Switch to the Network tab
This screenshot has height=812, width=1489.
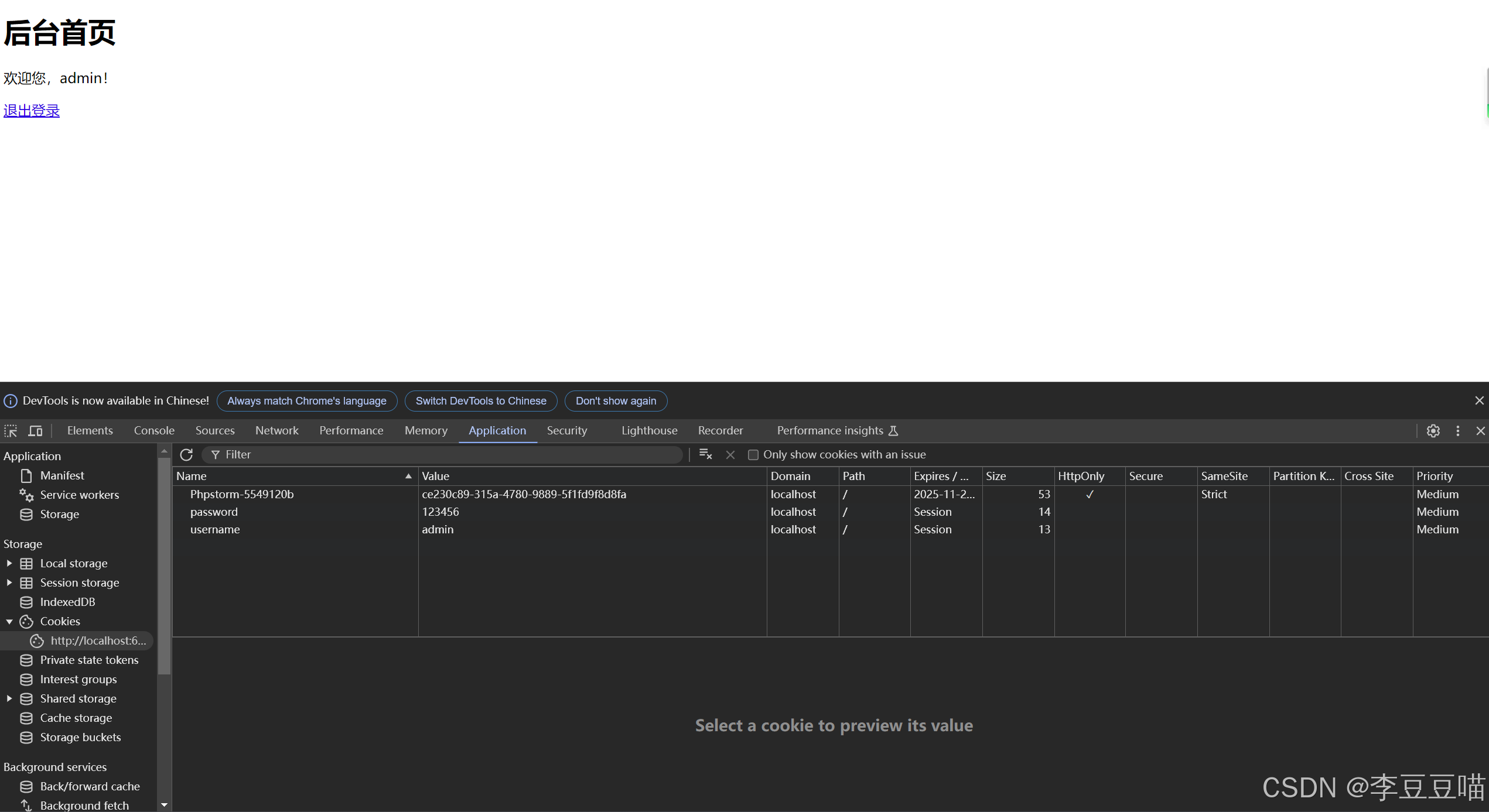pyautogui.click(x=276, y=430)
